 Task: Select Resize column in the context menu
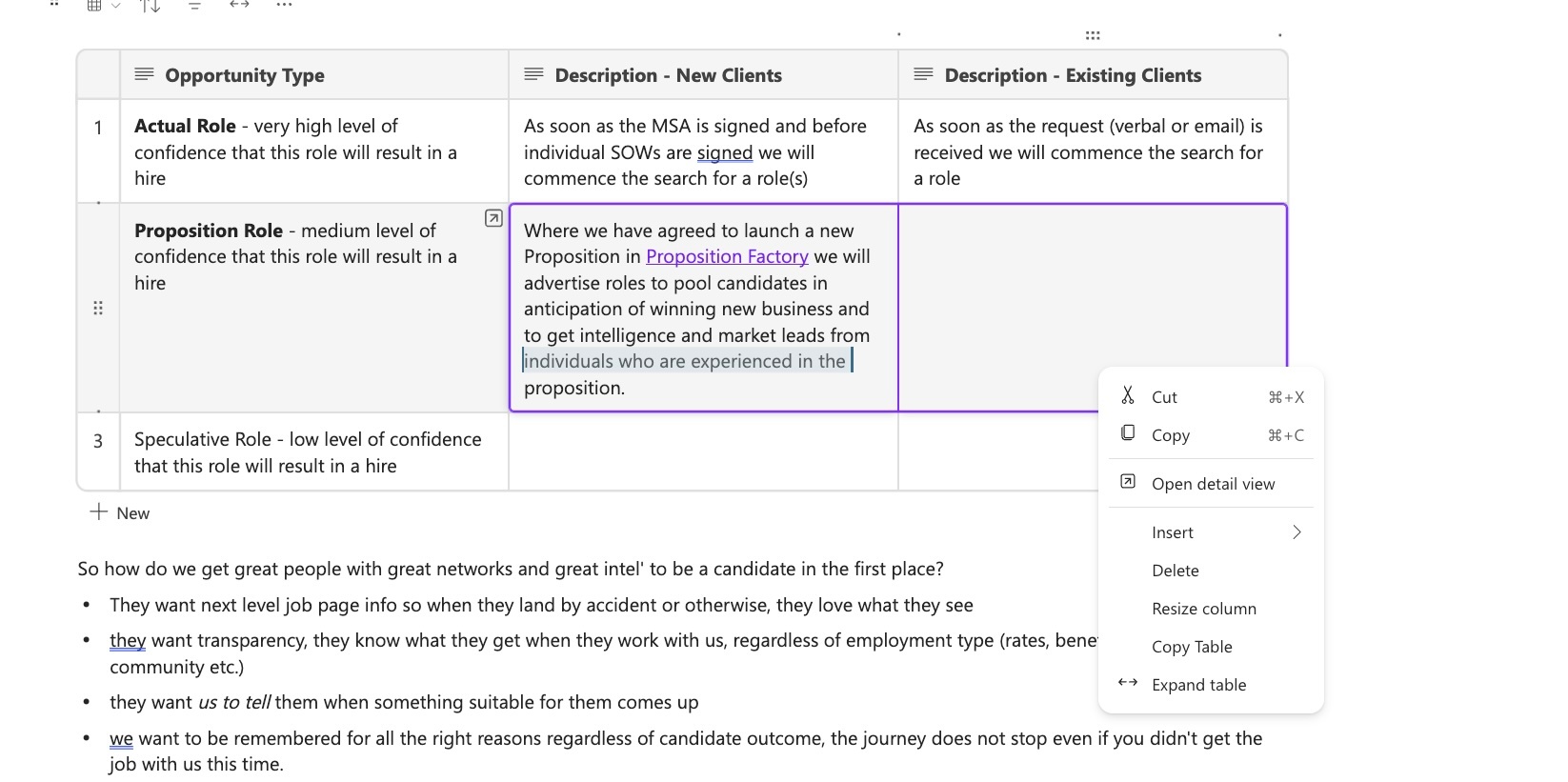(1203, 609)
